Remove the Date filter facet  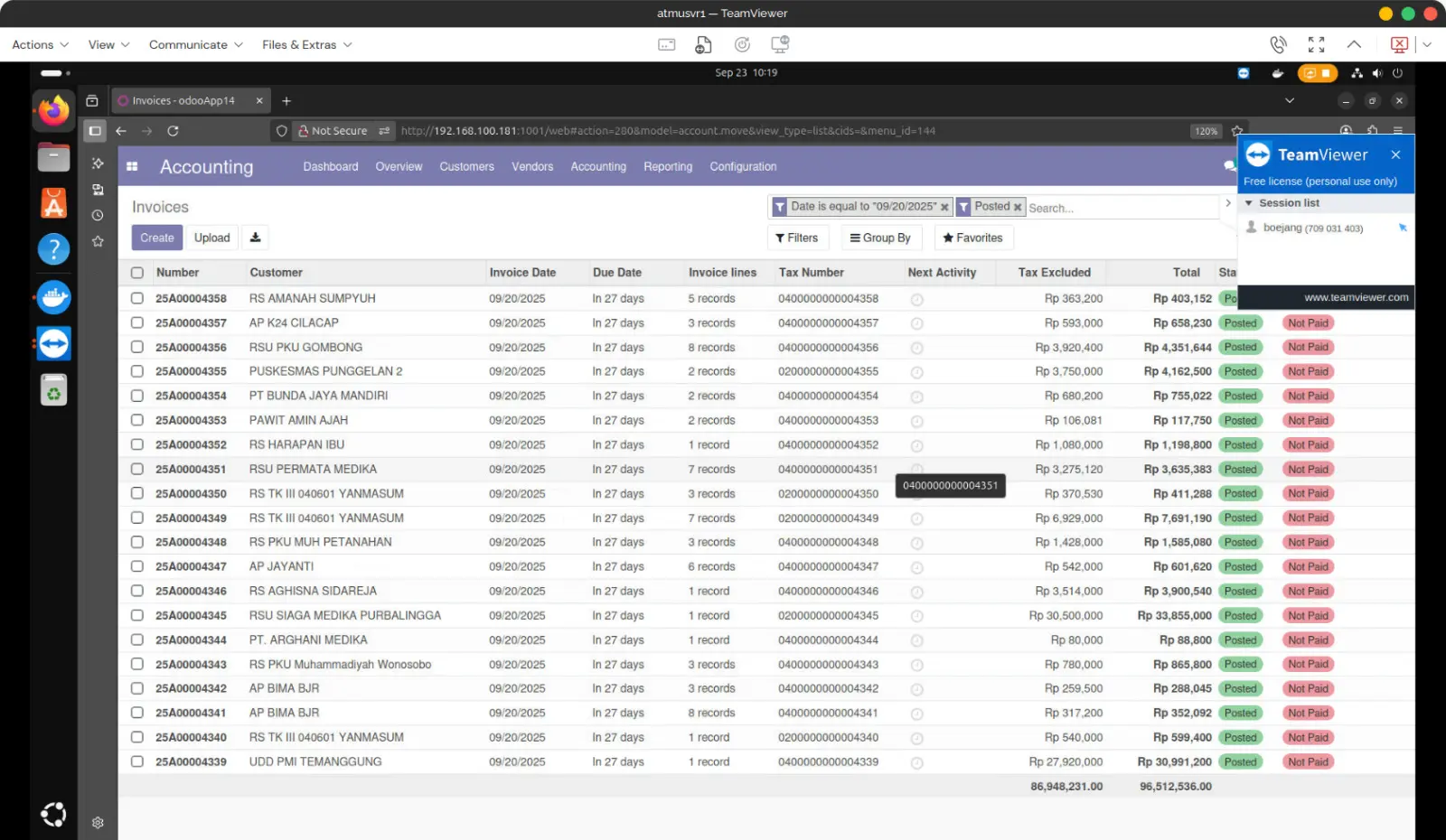click(944, 207)
